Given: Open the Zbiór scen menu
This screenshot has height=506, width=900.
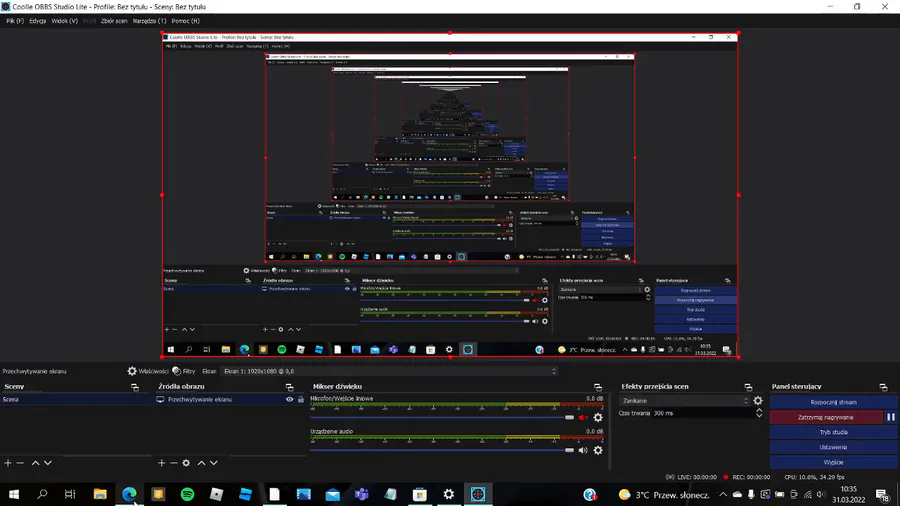Looking at the screenshot, I should click(114, 21).
